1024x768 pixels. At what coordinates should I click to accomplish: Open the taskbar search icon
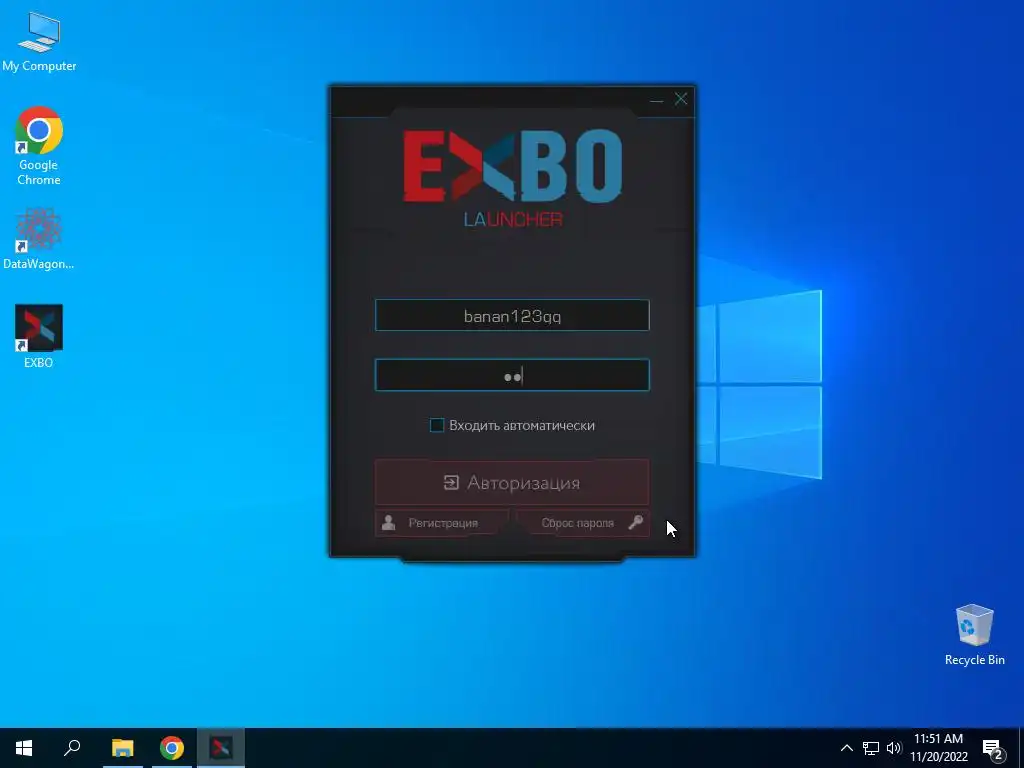click(x=72, y=748)
